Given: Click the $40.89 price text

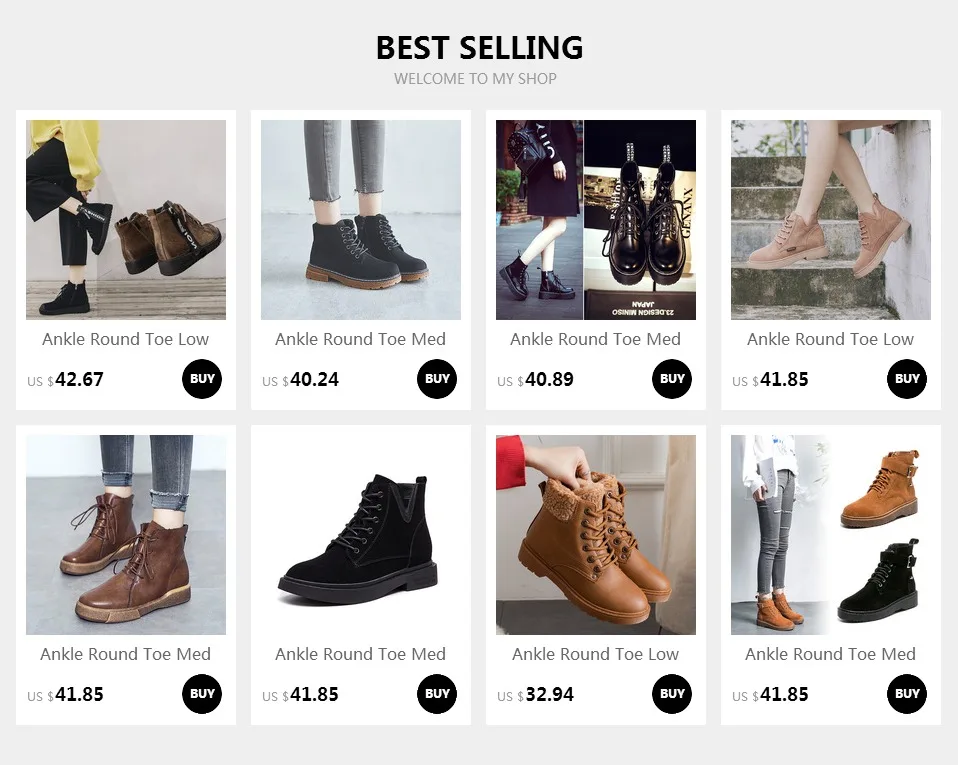Looking at the screenshot, I should point(535,379).
